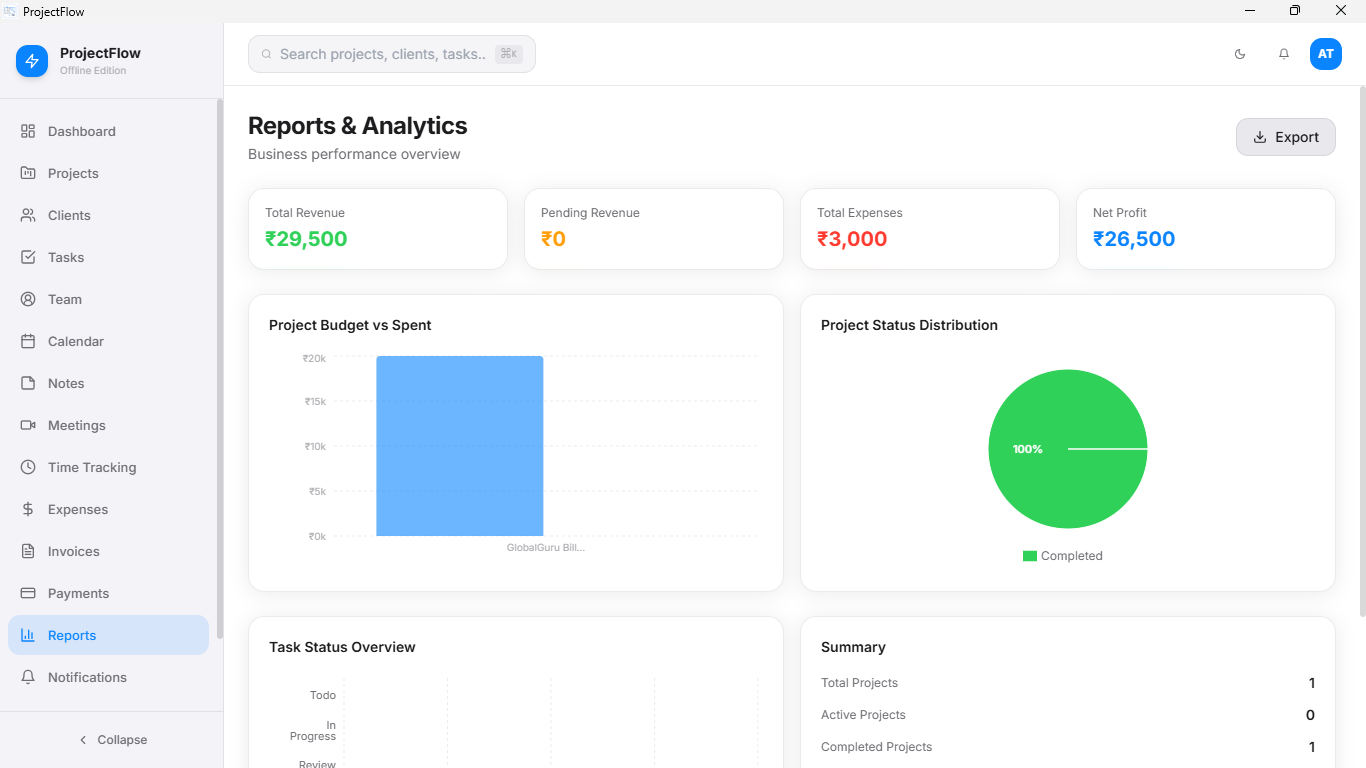Click the Invoices document icon
1366x768 pixels.
[x=28, y=551]
